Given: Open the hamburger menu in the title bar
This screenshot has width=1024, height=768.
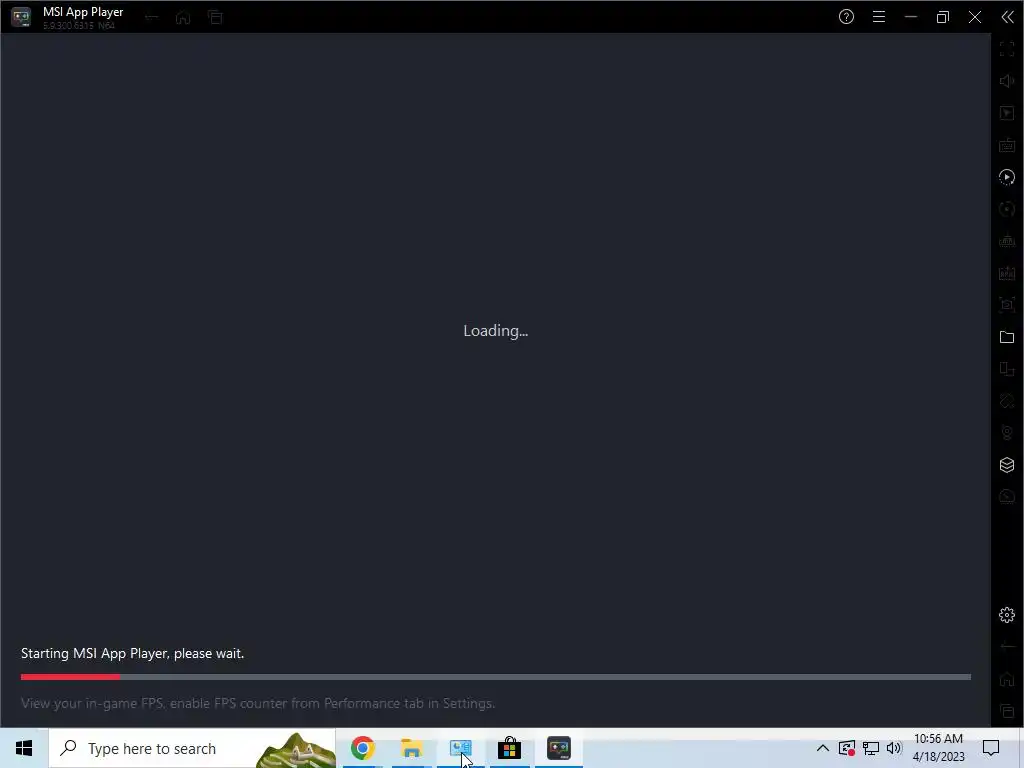Looking at the screenshot, I should point(878,17).
